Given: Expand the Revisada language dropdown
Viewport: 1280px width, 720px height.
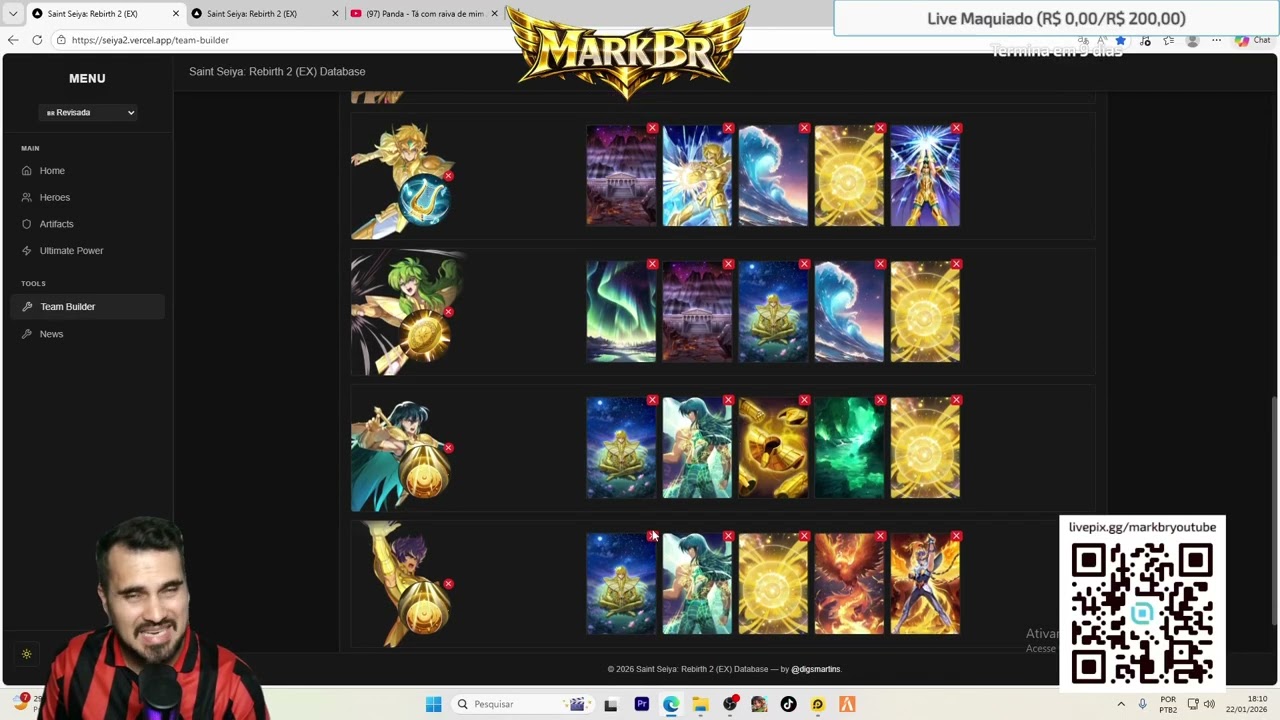Looking at the screenshot, I should [x=88, y=113].
